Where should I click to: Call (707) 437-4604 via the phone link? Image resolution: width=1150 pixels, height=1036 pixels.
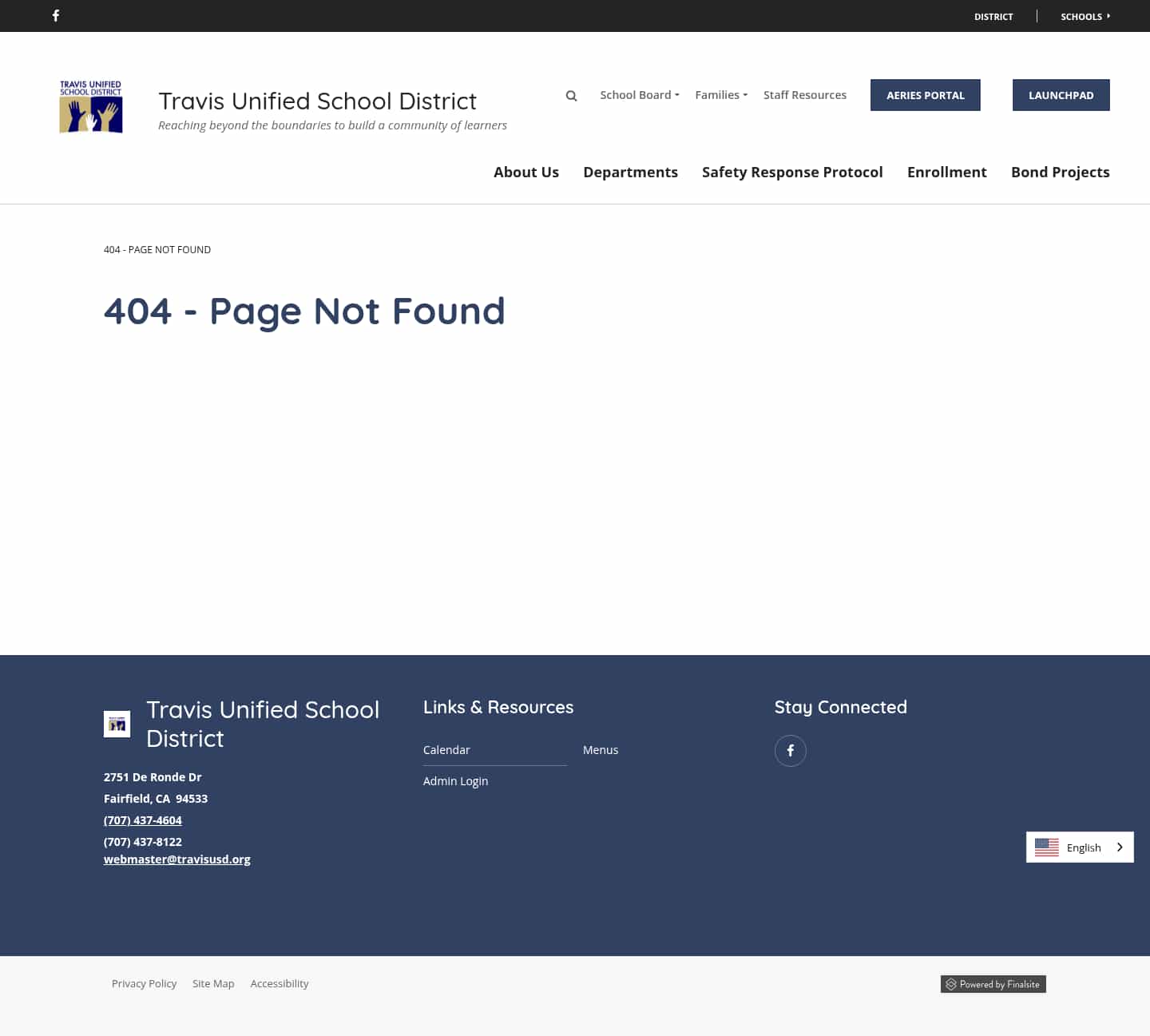142,820
